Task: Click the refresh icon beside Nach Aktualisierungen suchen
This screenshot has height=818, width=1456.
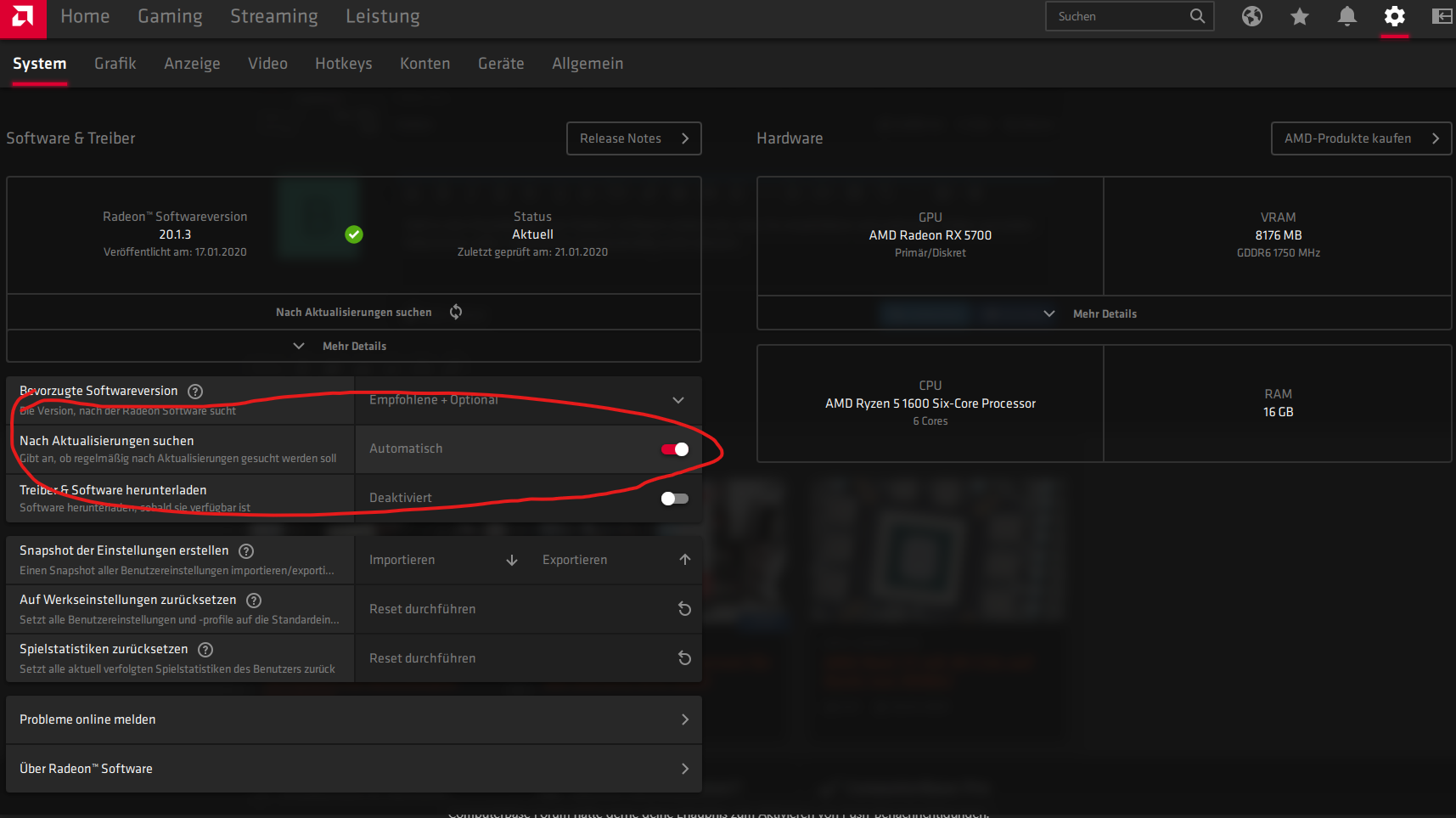Action: (456, 312)
